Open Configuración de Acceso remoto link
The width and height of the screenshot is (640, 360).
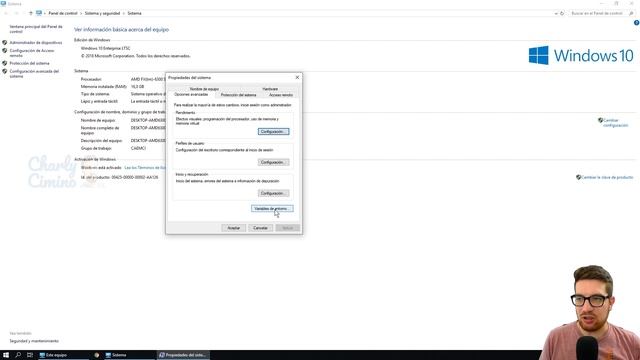pos(32,53)
